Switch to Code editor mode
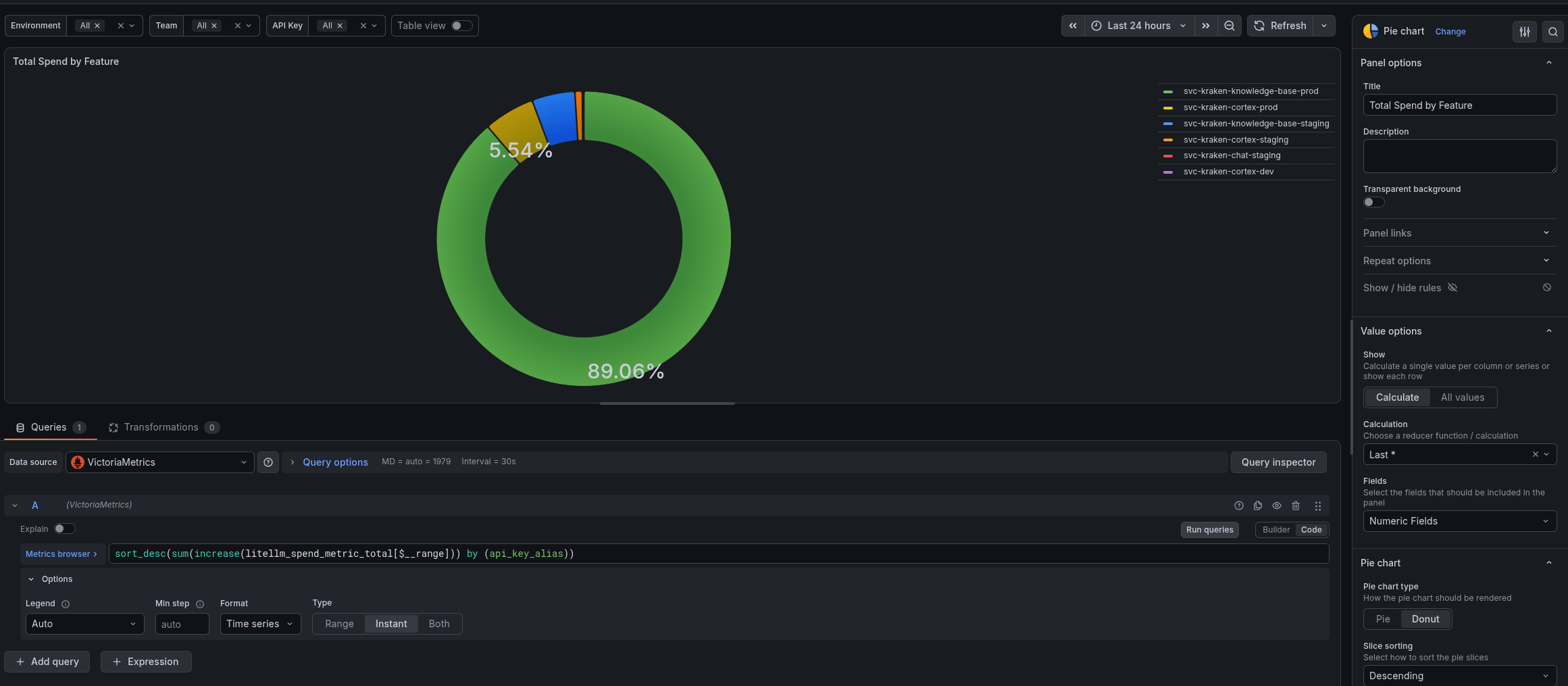This screenshot has height=686, width=1568. click(1311, 530)
